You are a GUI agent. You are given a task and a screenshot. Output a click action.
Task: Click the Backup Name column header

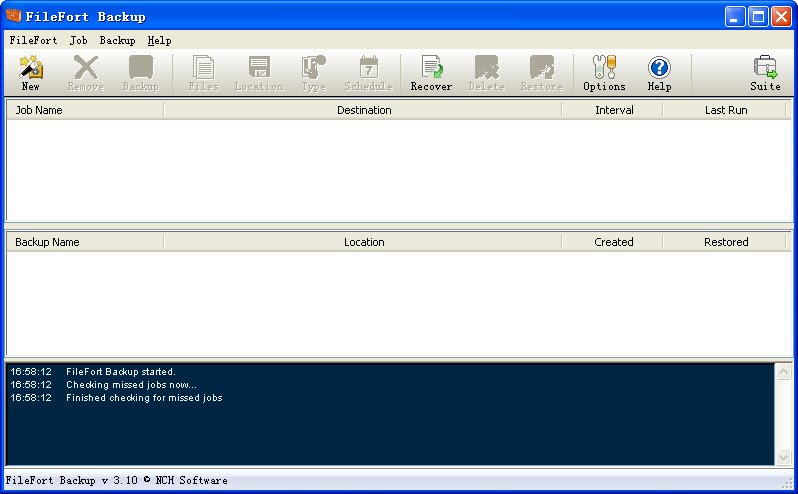(85, 242)
